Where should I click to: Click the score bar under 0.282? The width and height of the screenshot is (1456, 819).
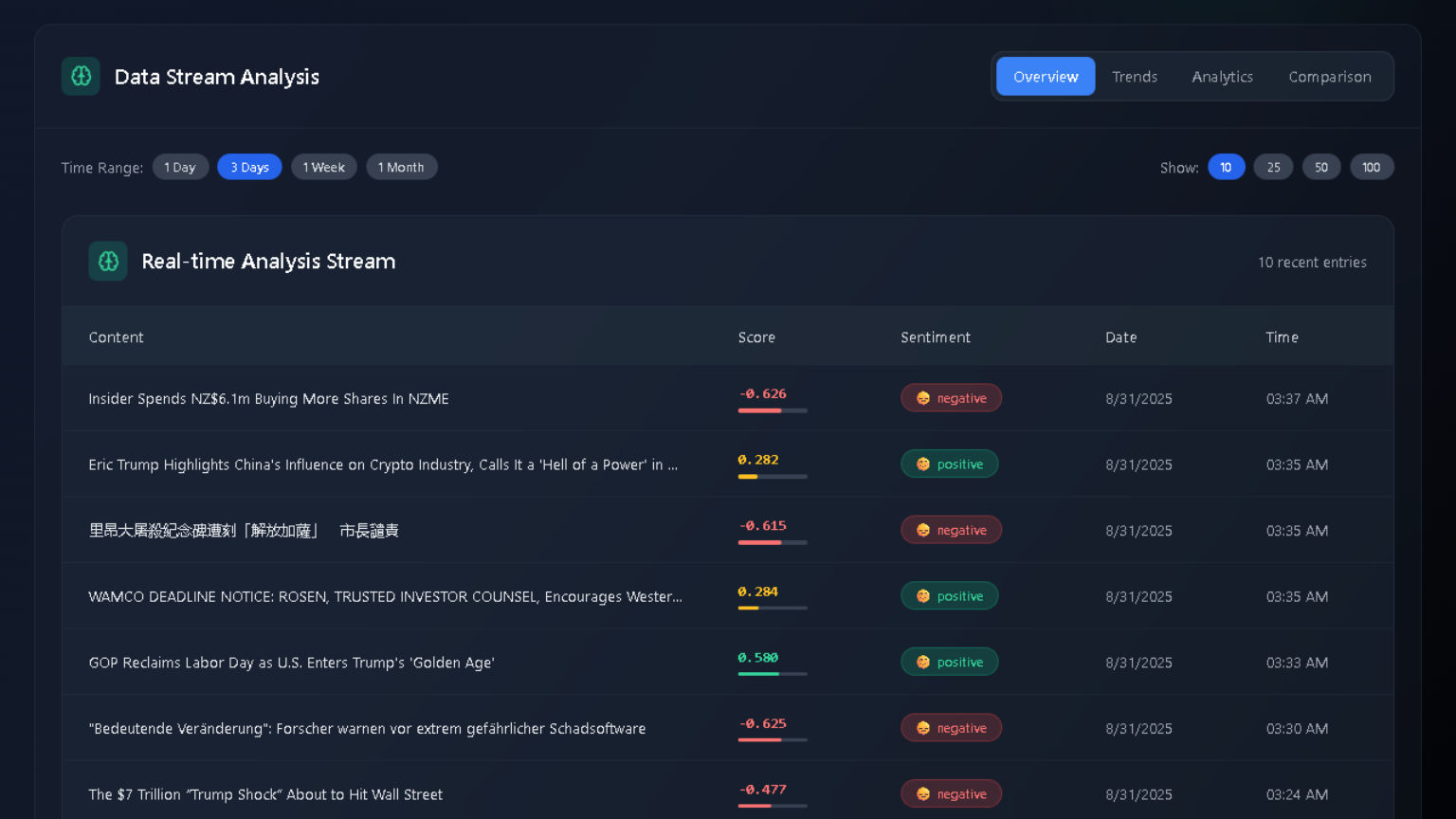point(773,477)
